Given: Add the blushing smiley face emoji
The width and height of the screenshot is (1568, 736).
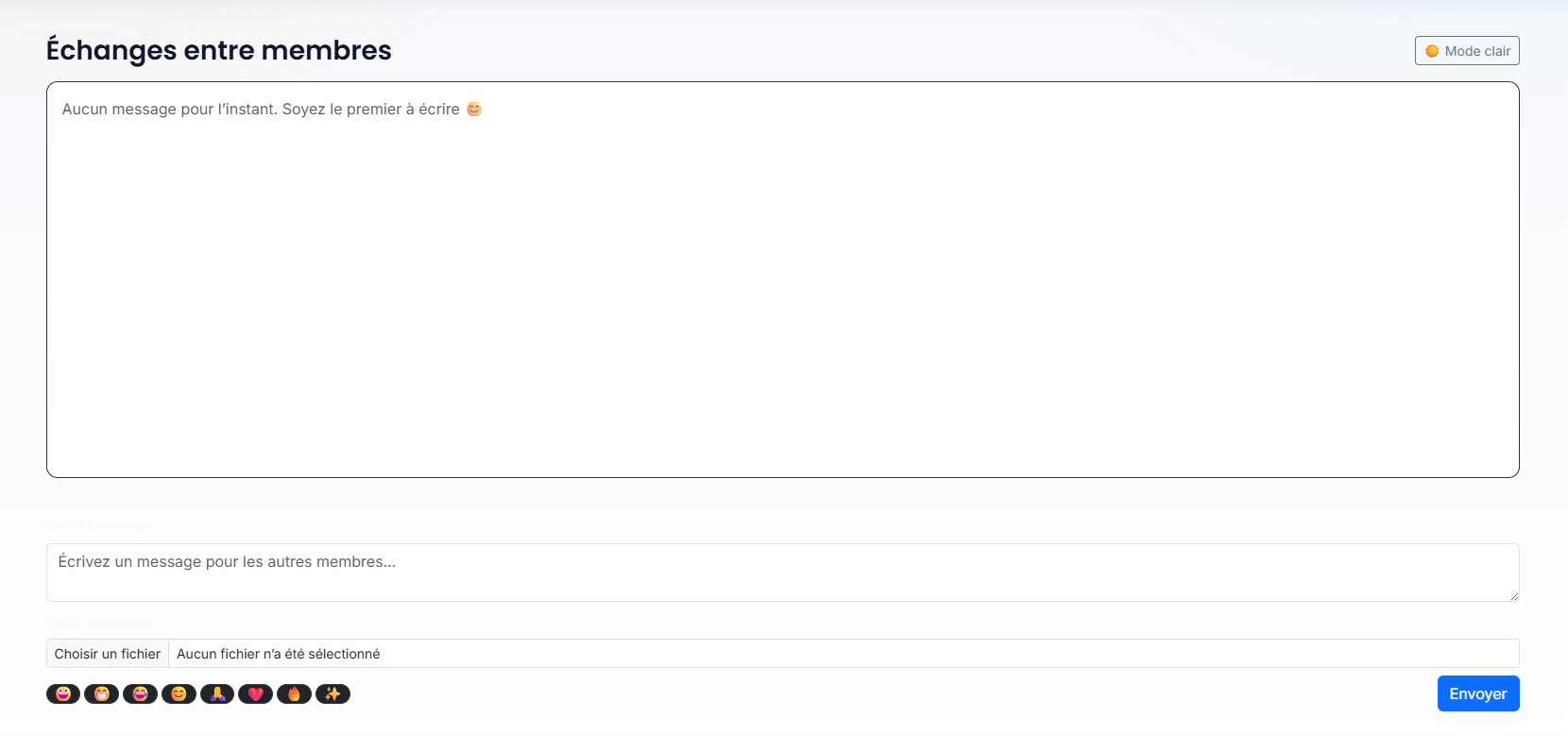Looking at the screenshot, I should pyautogui.click(x=179, y=694).
